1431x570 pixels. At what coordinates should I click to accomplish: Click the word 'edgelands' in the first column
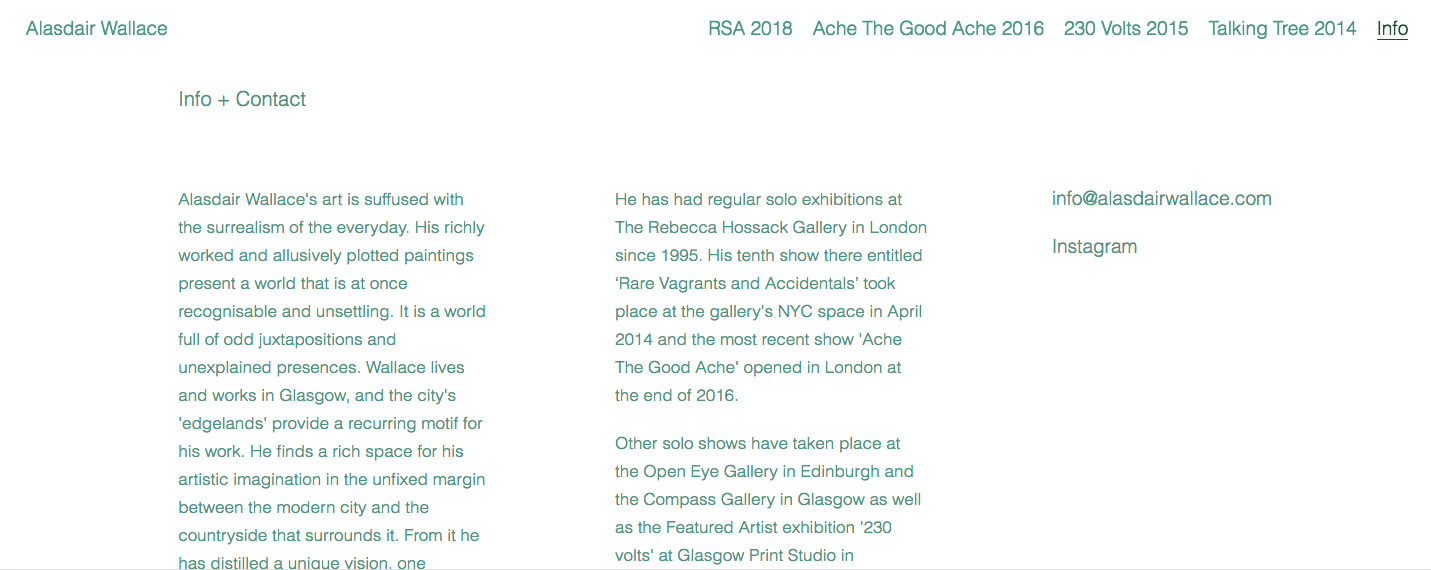[x=221, y=424]
